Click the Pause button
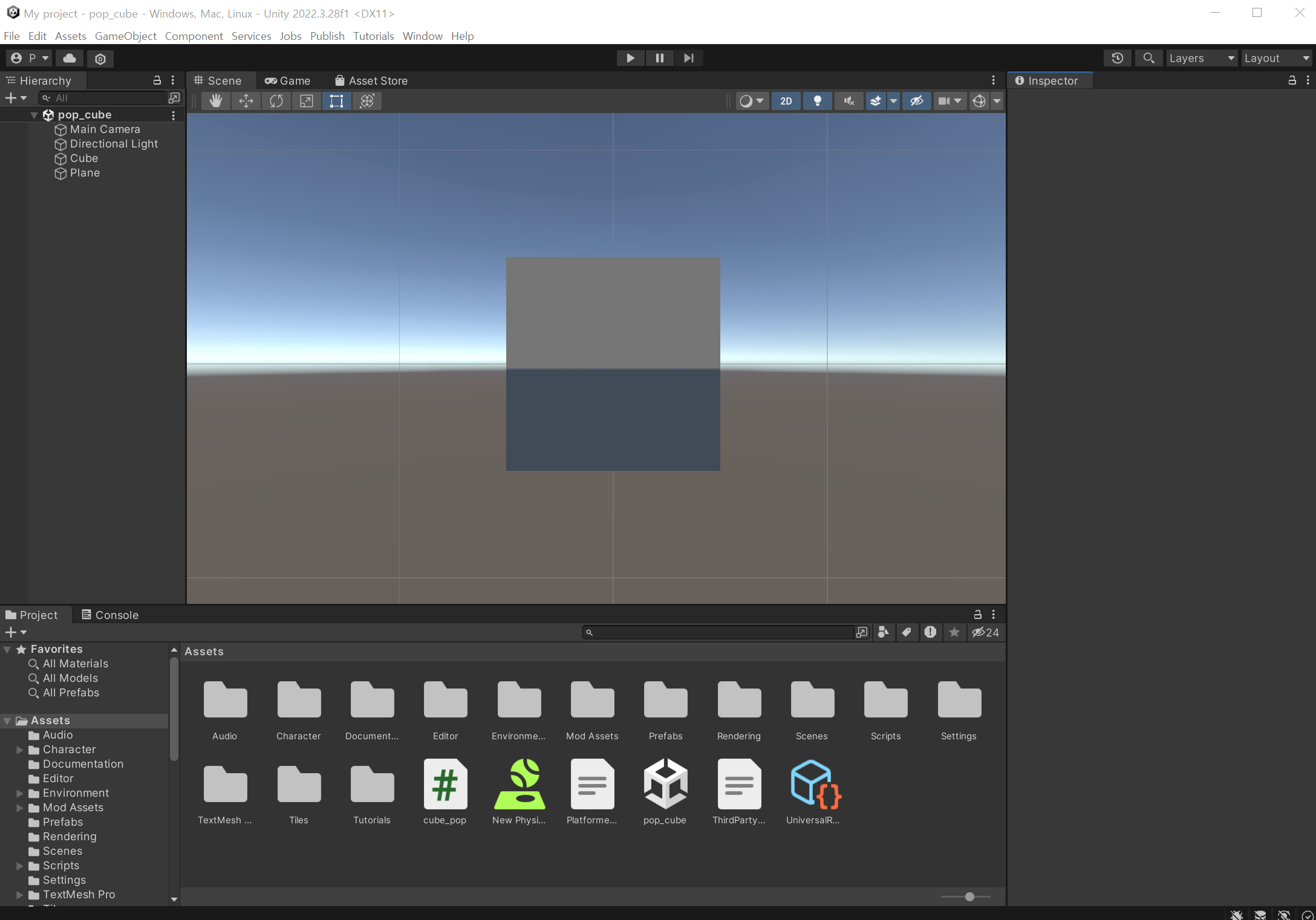1316x920 pixels. tap(660, 58)
